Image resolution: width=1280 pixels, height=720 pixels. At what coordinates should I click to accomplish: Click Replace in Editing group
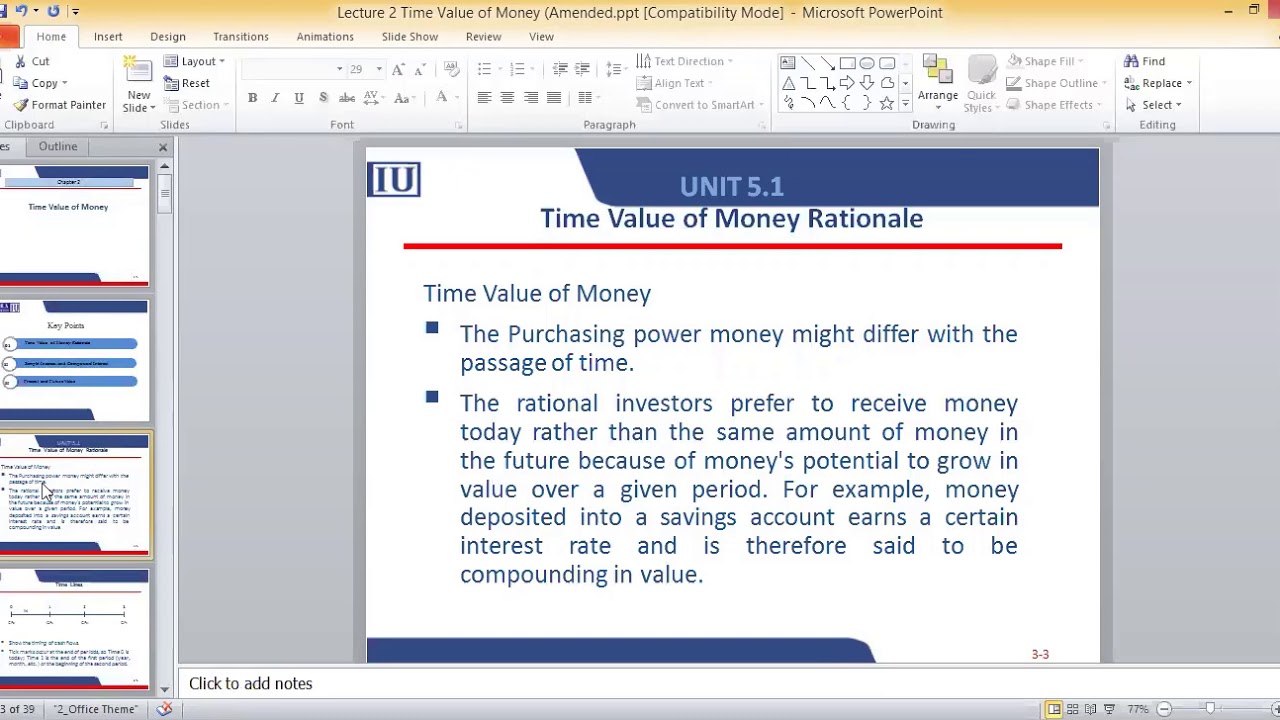(x=1158, y=83)
